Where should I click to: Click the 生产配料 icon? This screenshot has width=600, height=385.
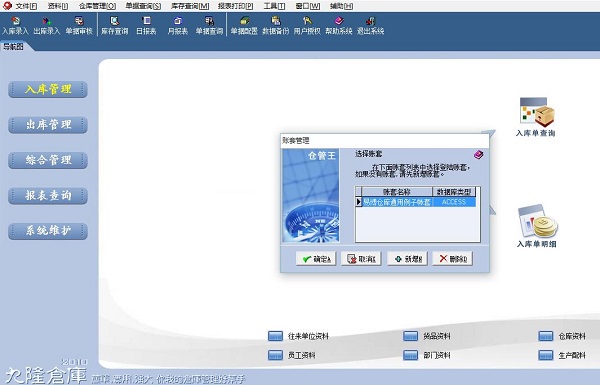[546, 355]
